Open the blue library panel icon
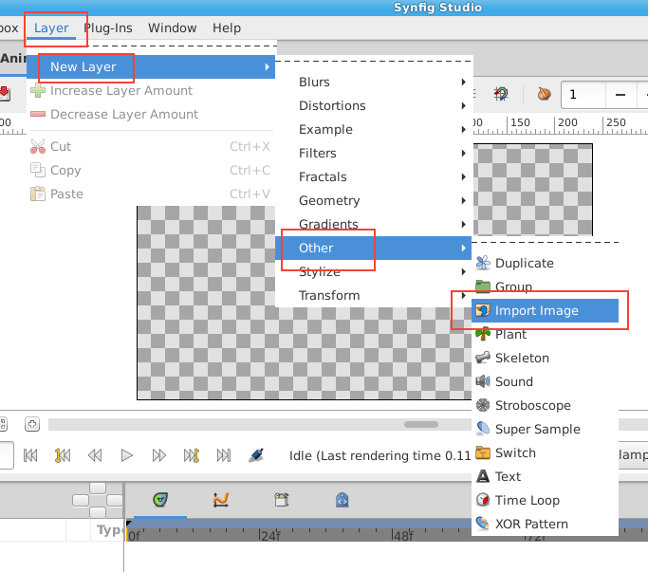Viewport: 648px width, 572px height. [x=342, y=500]
